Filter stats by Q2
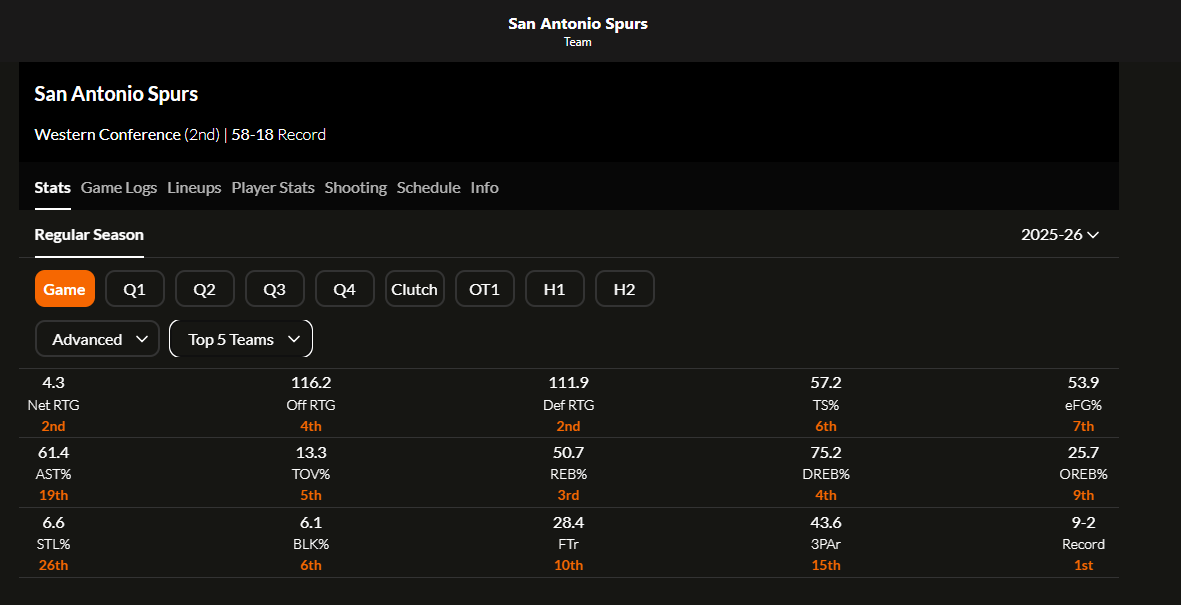Viewport: 1181px width, 605px height. click(x=205, y=289)
